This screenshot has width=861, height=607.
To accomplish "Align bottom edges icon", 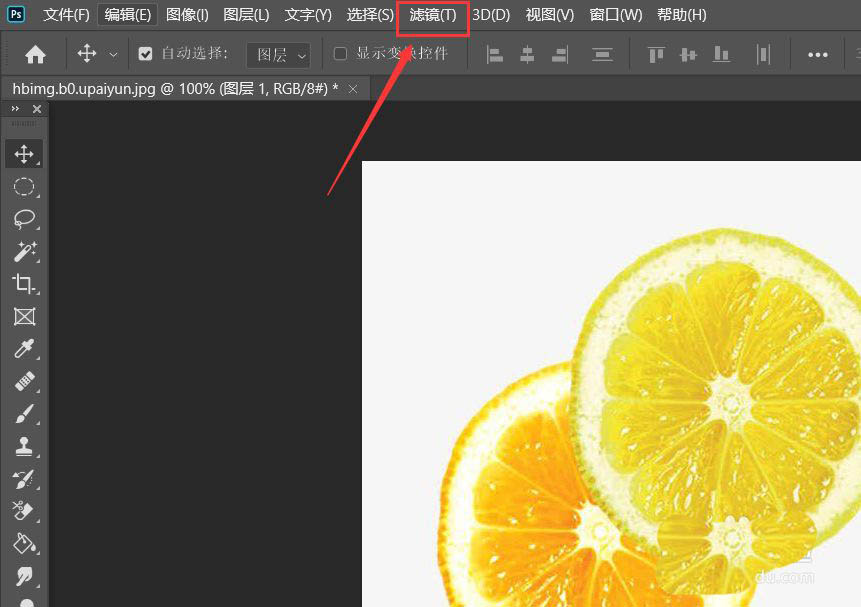I will pyautogui.click(x=721, y=54).
